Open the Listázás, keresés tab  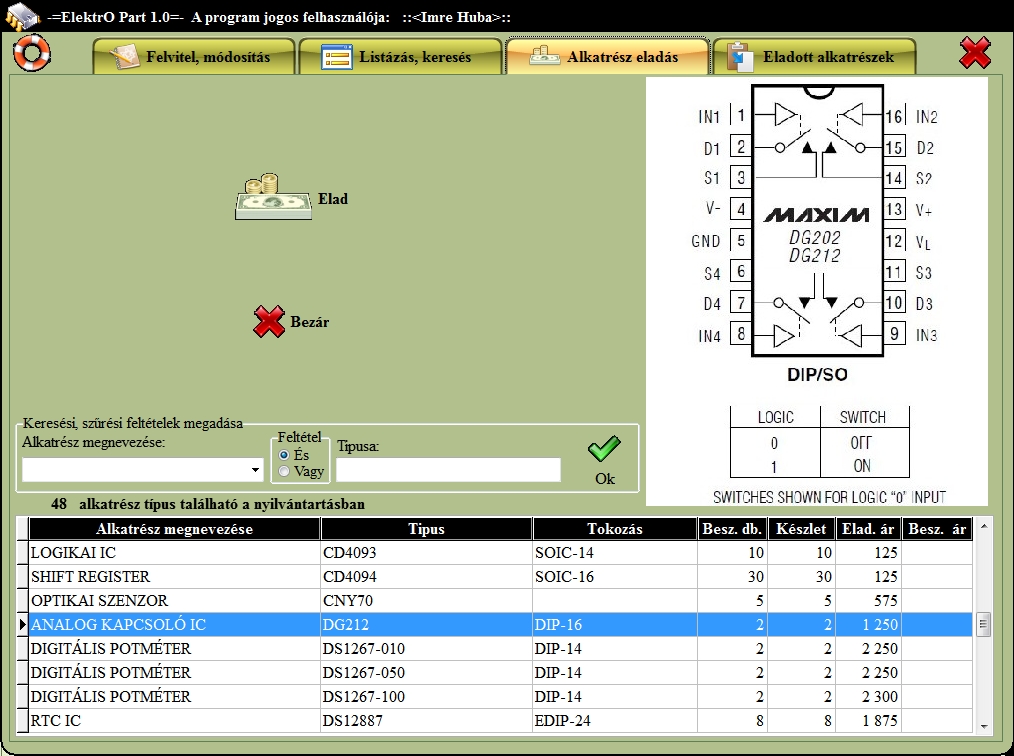click(x=400, y=57)
